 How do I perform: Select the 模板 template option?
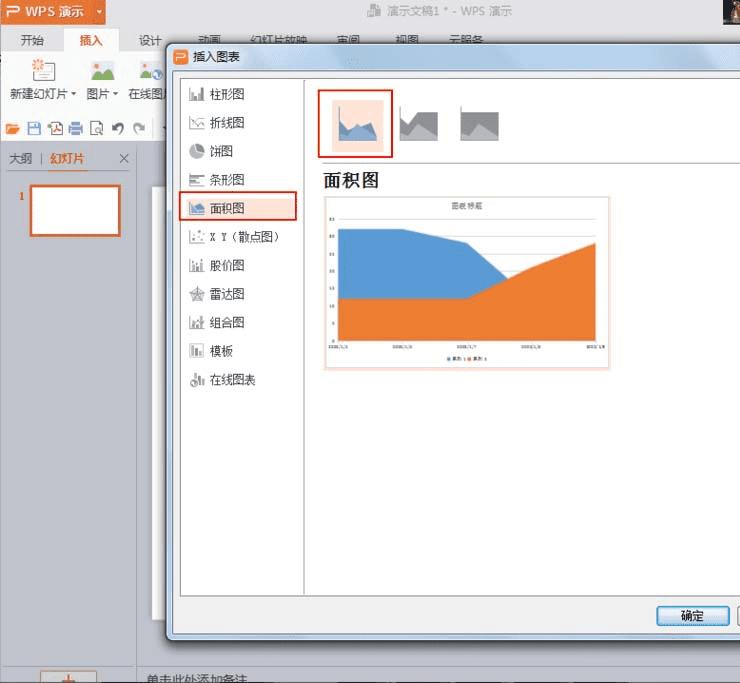pyautogui.click(x=211, y=351)
